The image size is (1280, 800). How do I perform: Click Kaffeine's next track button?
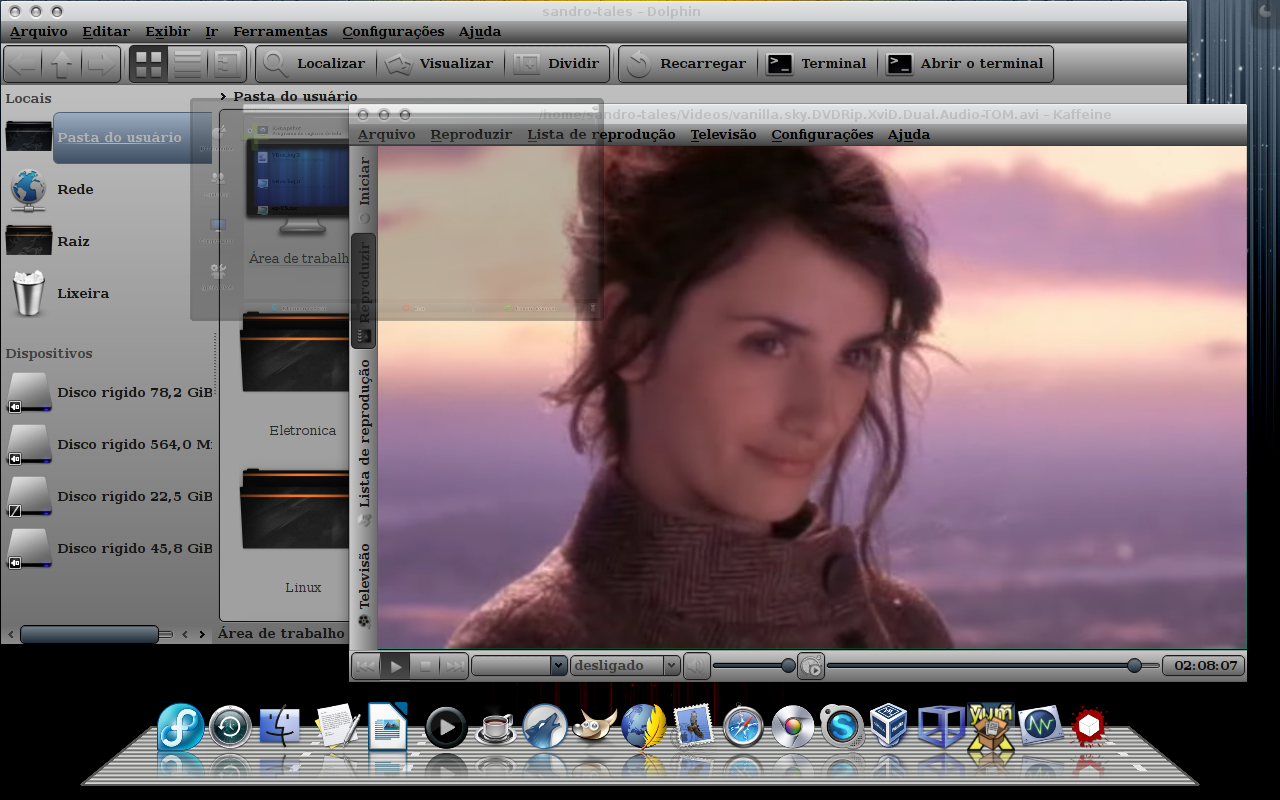click(x=454, y=665)
